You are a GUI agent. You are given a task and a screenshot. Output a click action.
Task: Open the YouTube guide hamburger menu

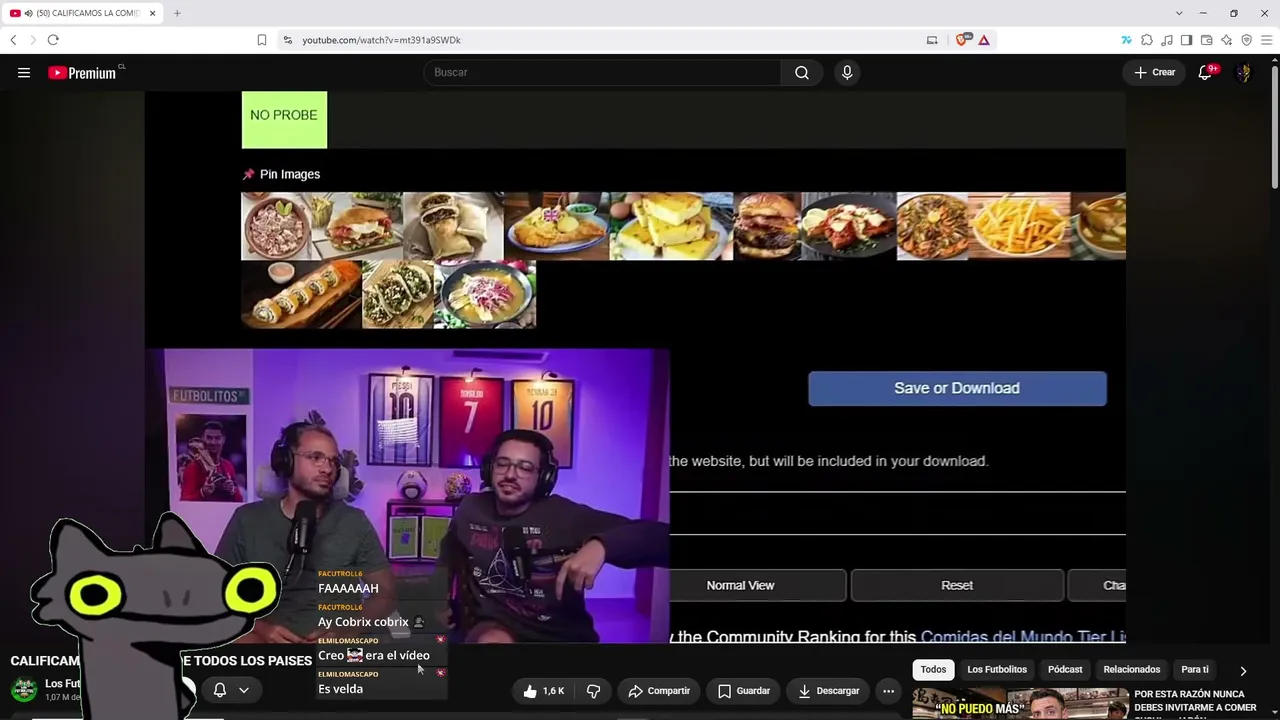[24, 72]
